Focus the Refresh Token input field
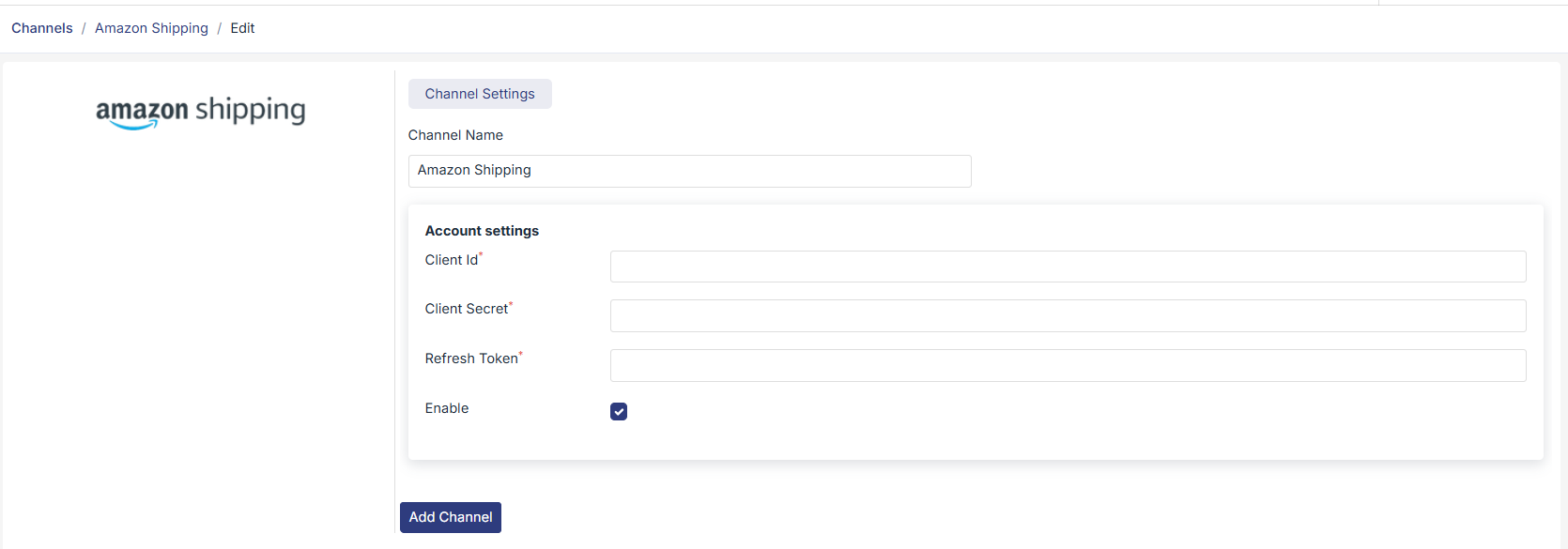1568x549 pixels. 1068,365
